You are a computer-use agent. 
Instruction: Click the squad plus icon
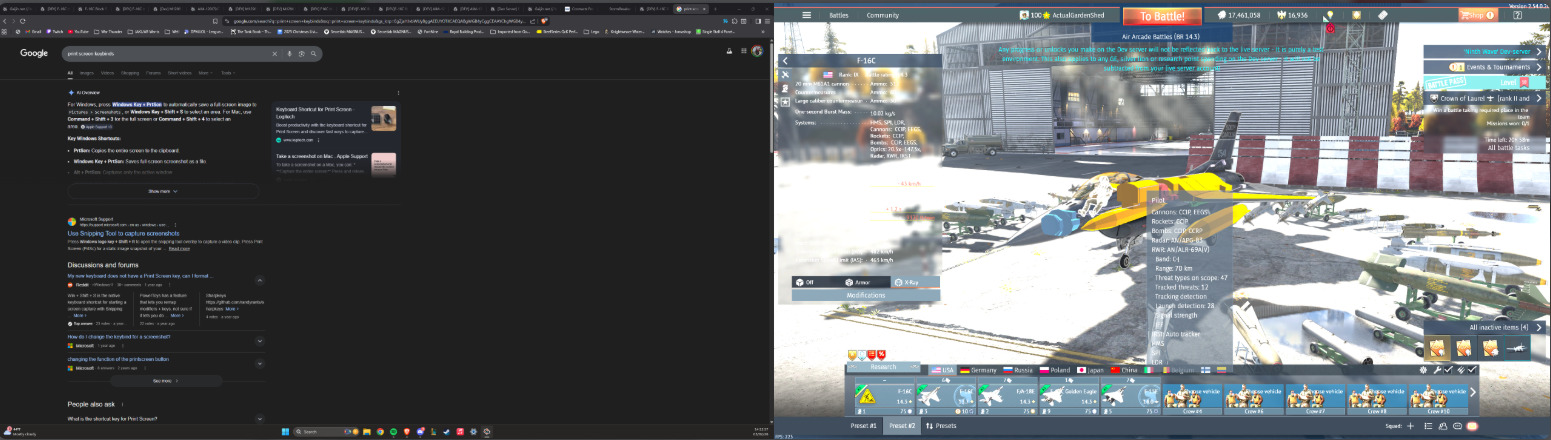(1410, 426)
